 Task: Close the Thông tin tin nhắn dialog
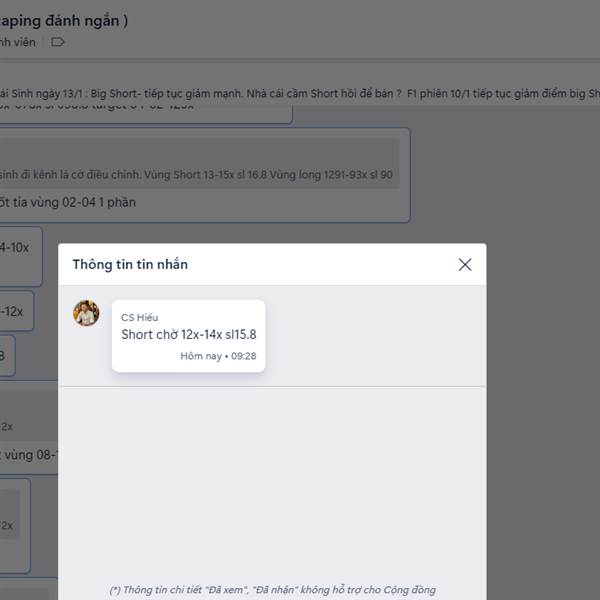(x=465, y=264)
